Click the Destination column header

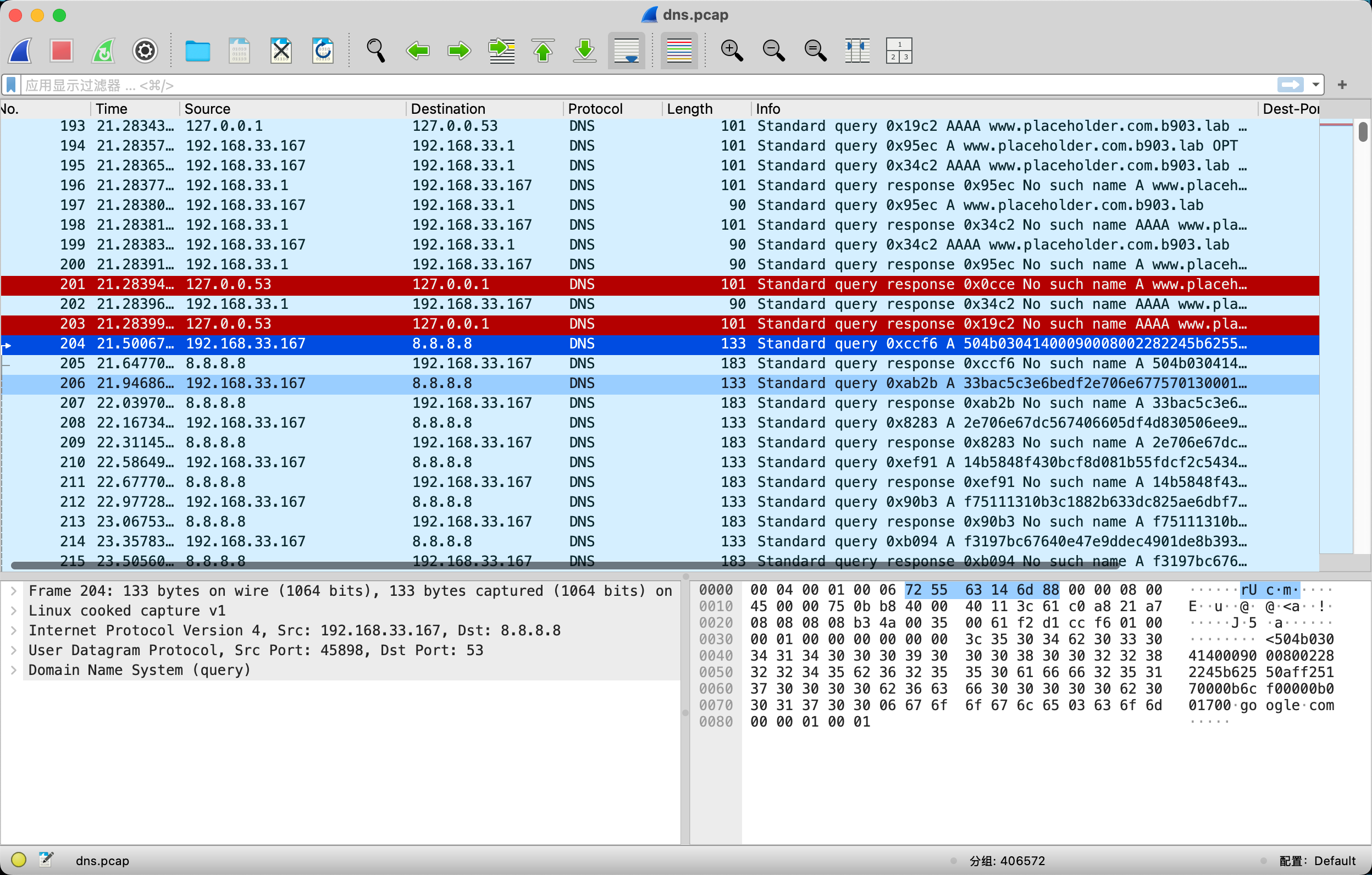click(x=448, y=109)
